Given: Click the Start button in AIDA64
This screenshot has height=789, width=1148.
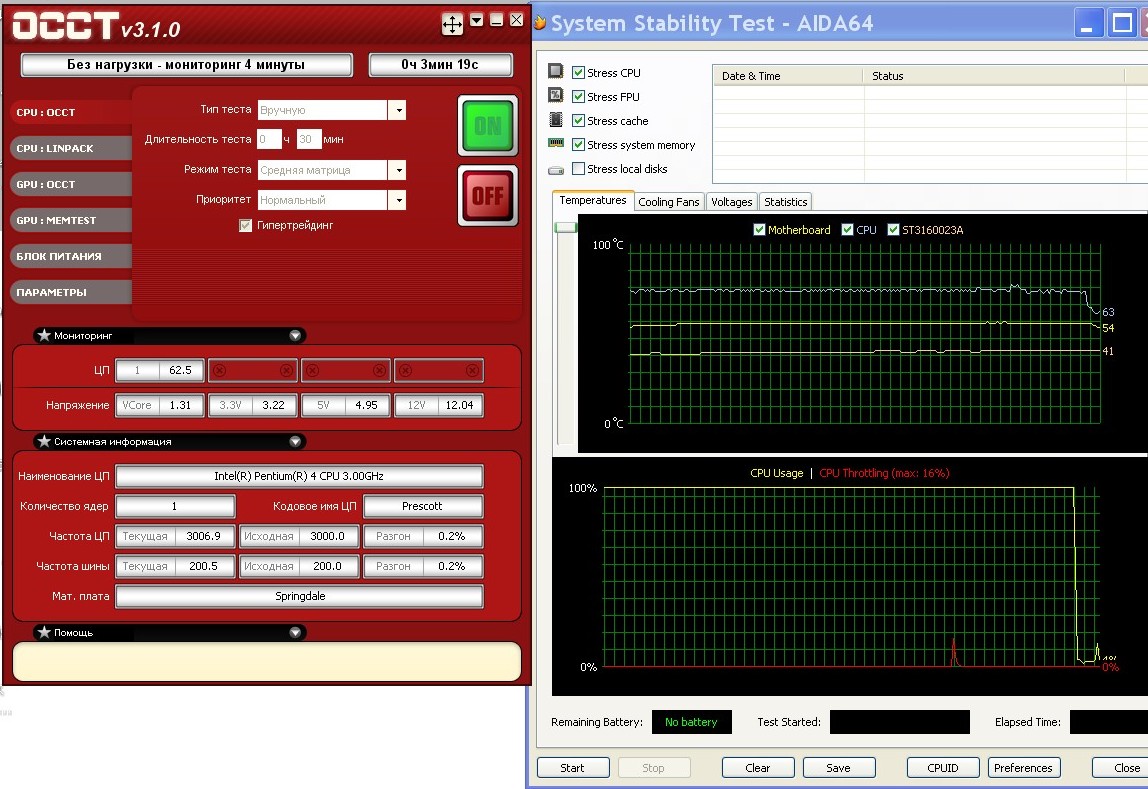Looking at the screenshot, I should pos(573,768).
